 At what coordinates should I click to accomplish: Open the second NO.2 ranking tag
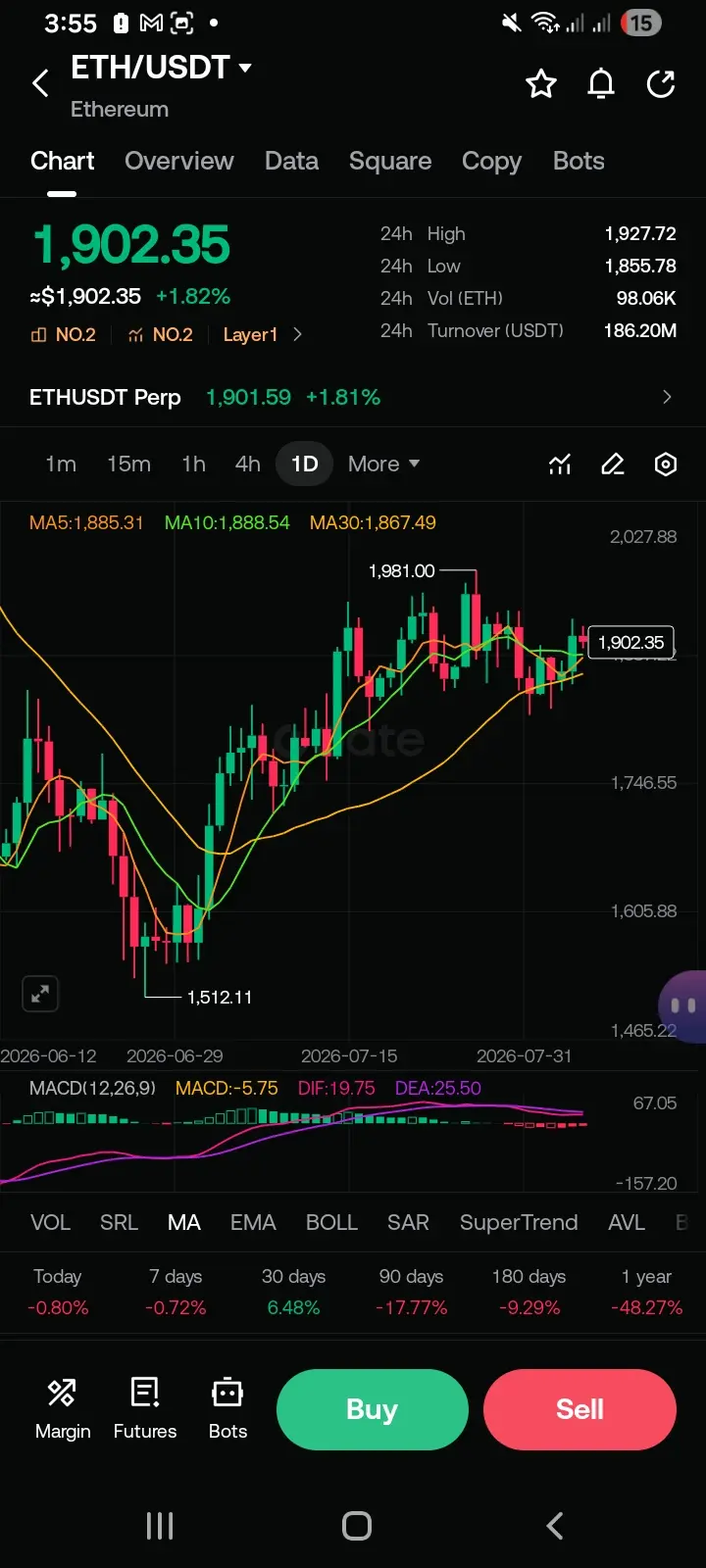tap(161, 335)
